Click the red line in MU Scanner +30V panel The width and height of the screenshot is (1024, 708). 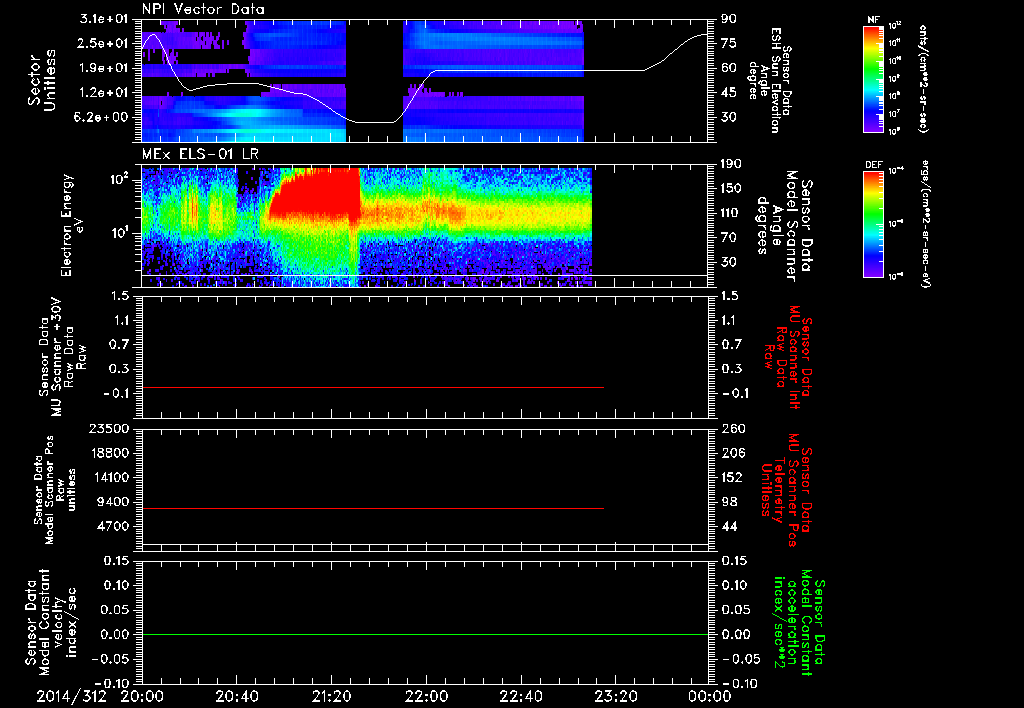(372, 387)
